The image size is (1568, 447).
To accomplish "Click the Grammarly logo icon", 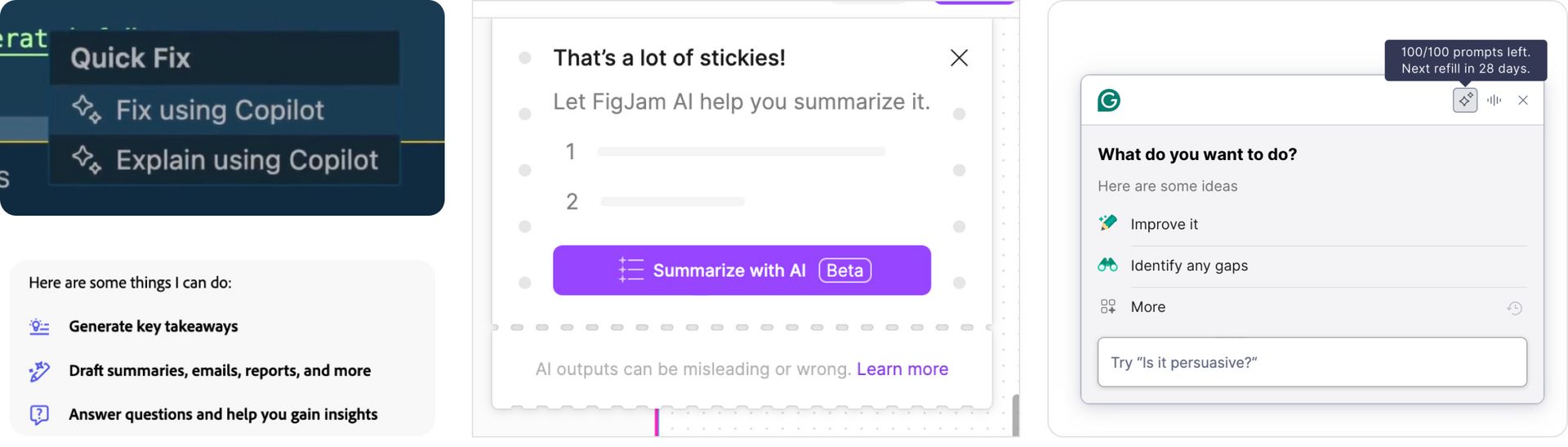I will tap(1109, 101).
